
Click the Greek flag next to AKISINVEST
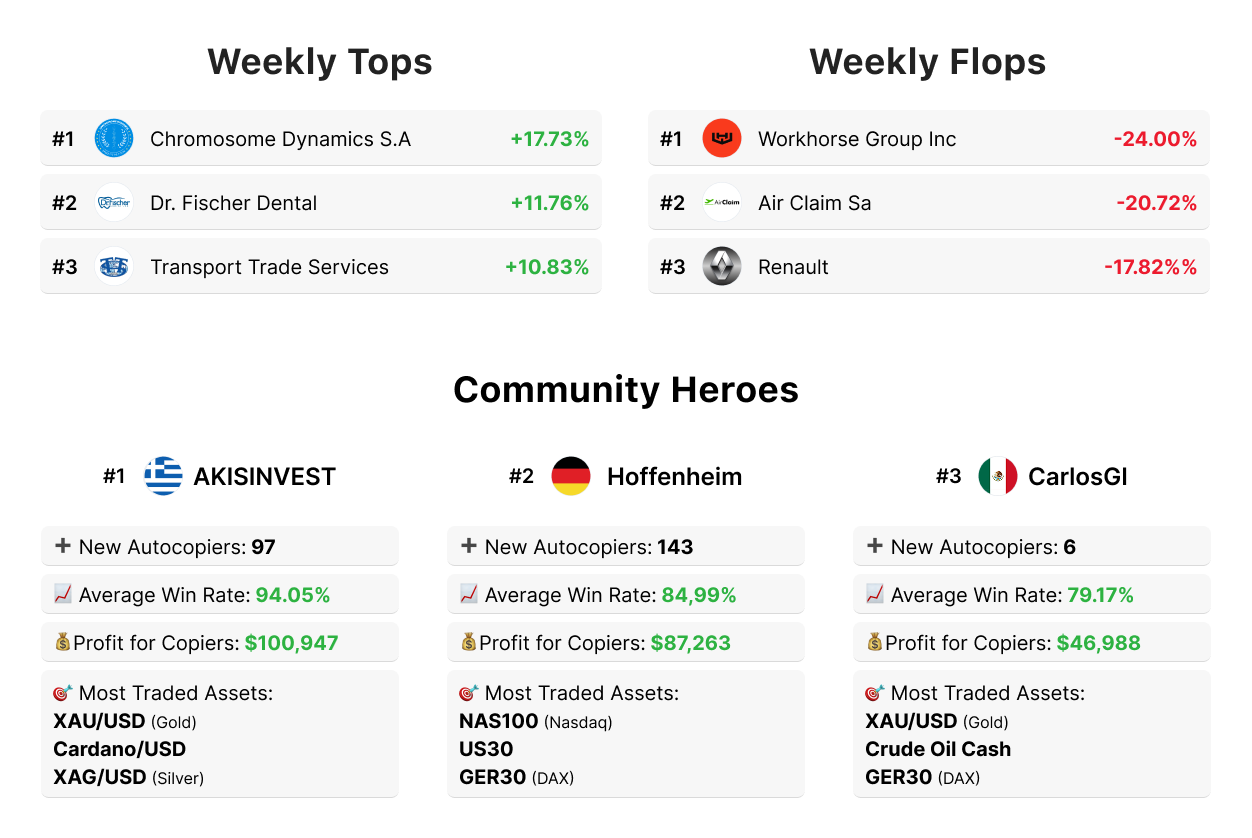pos(163,476)
